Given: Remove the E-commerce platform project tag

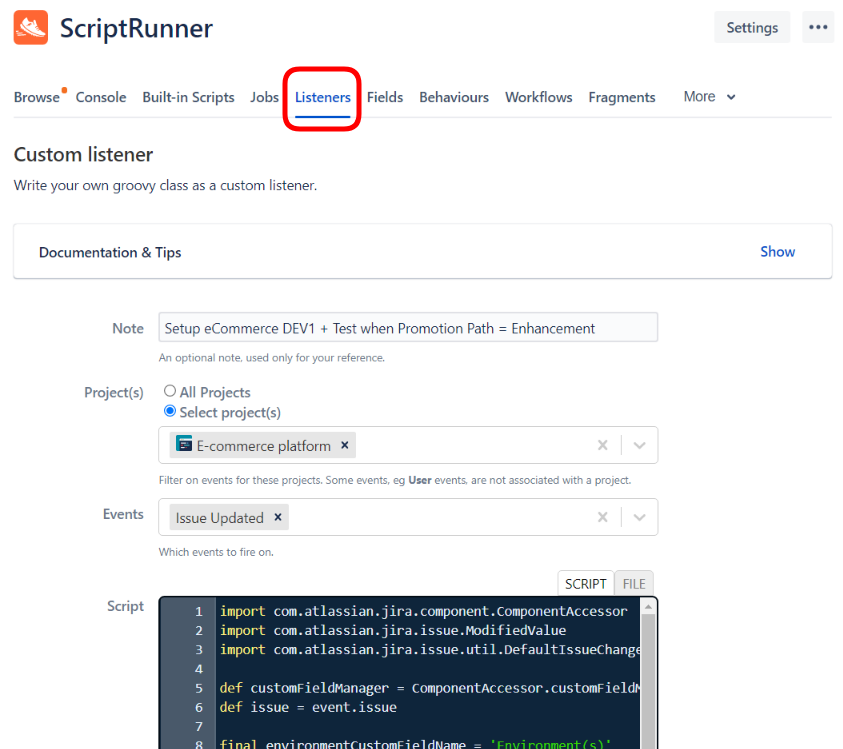Looking at the screenshot, I should 344,445.
